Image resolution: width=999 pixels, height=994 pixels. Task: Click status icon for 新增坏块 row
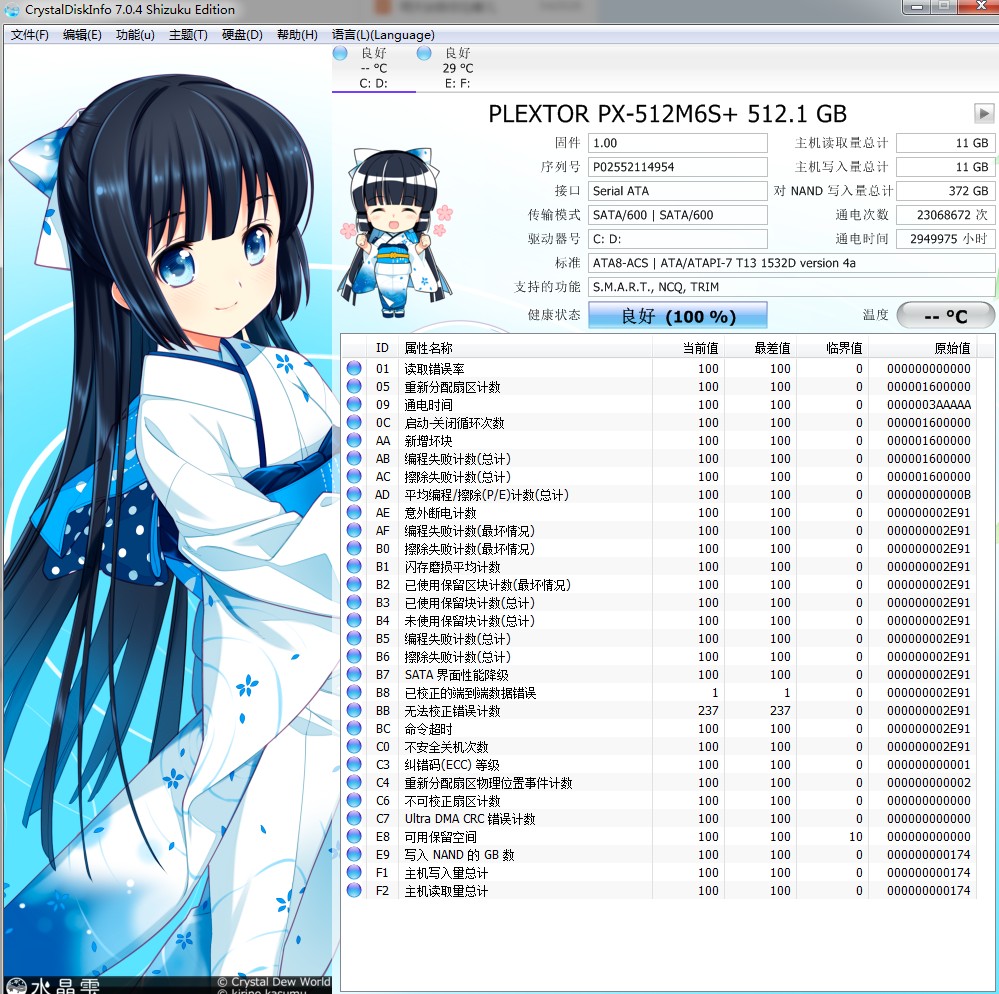(x=354, y=440)
